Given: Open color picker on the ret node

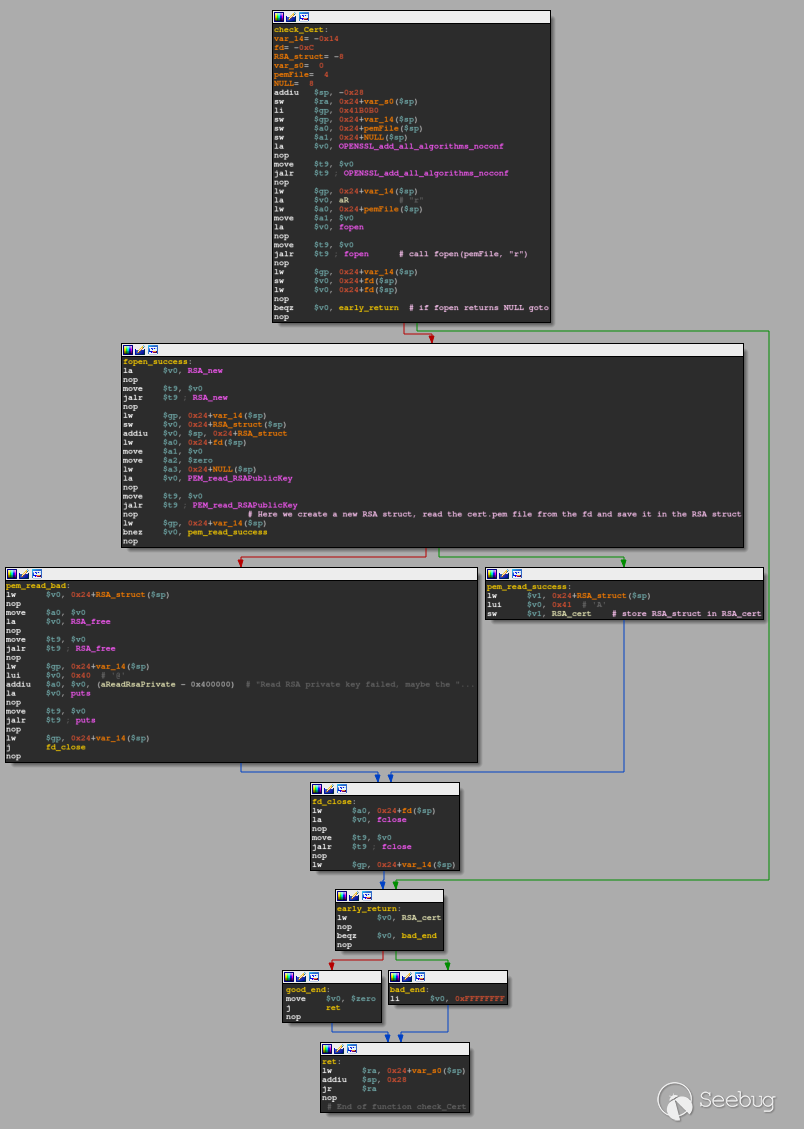Looking at the screenshot, I should tap(326, 1049).
